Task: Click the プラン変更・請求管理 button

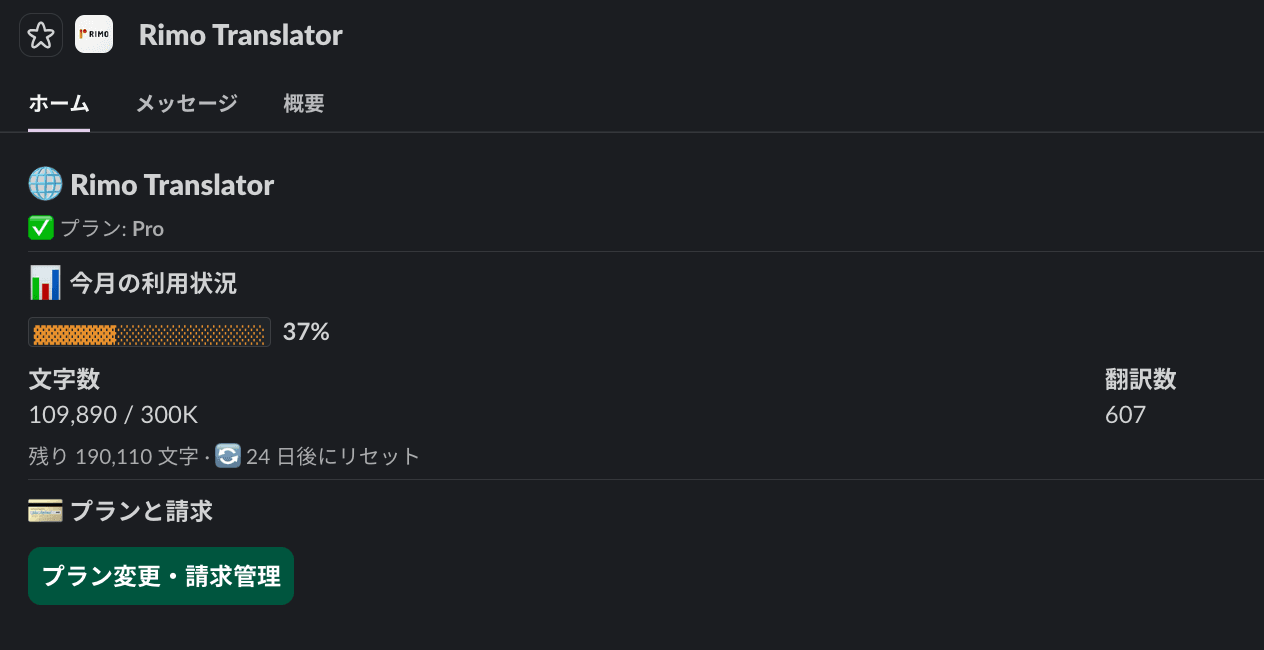Action: (160, 576)
